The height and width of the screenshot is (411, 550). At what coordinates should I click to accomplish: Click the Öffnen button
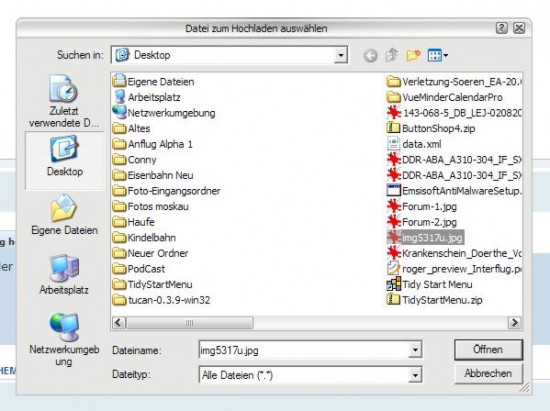[488, 349]
